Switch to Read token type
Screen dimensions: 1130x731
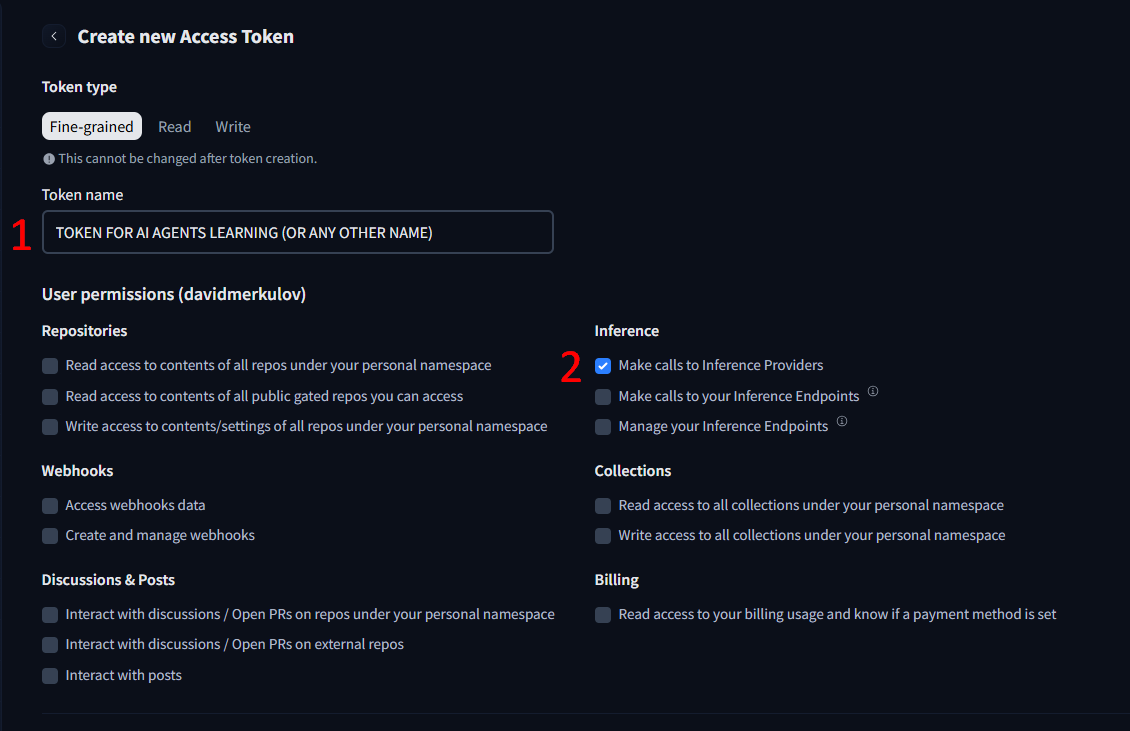tap(174, 127)
